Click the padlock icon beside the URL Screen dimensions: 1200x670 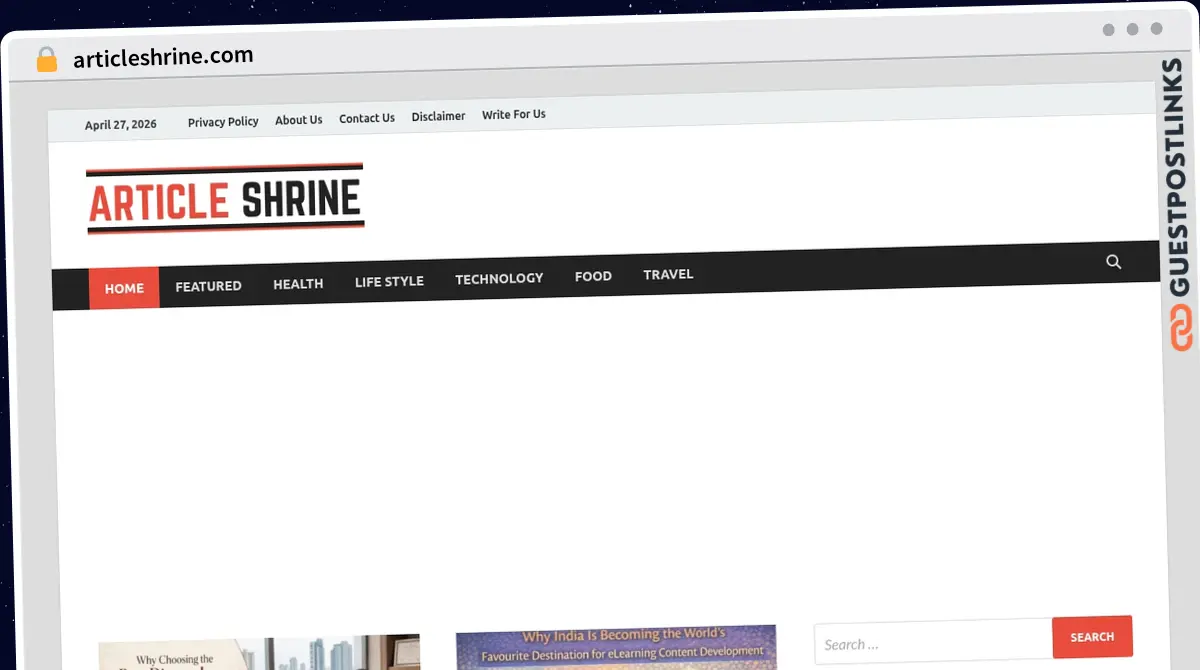(47, 59)
